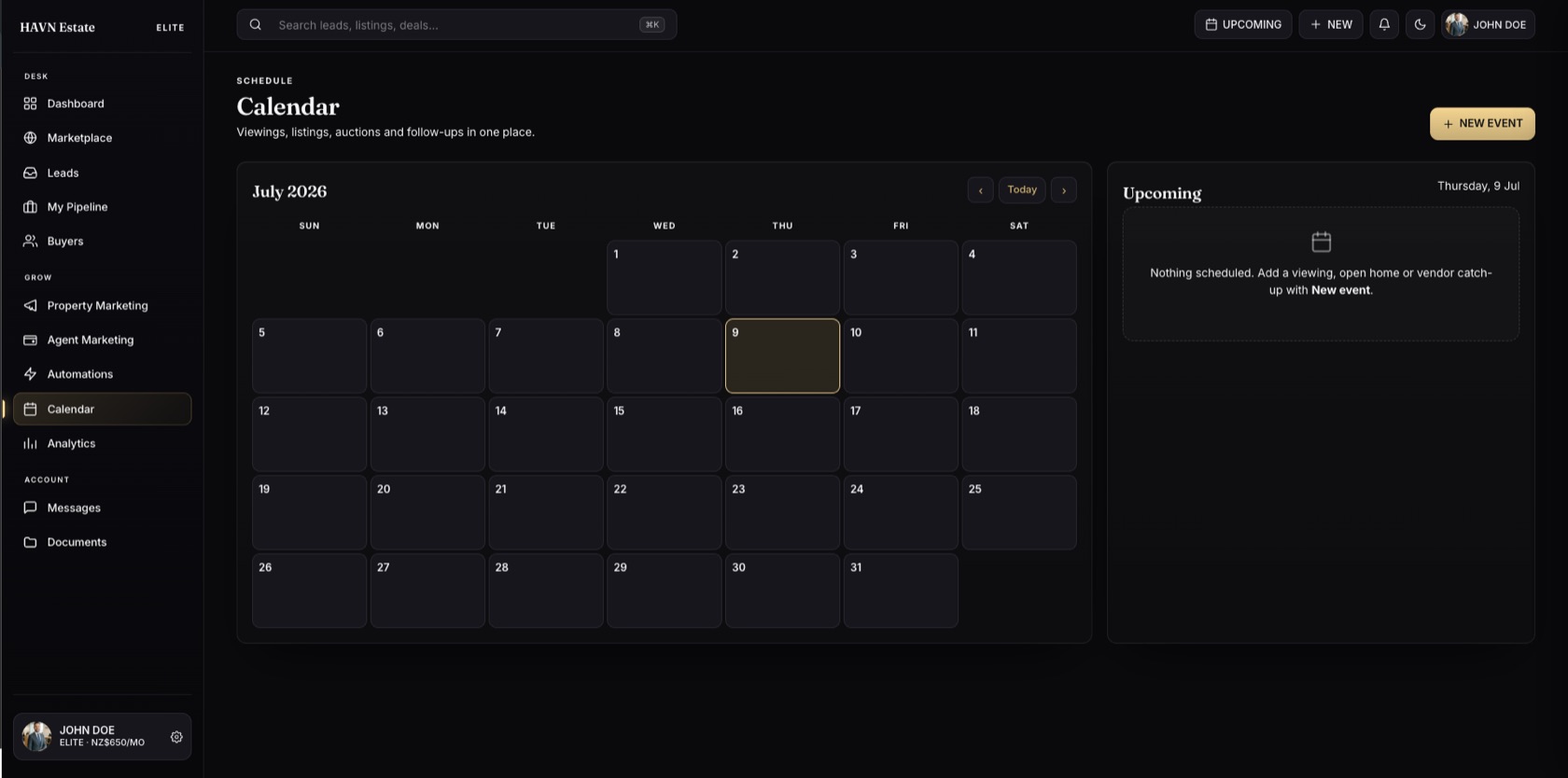Toggle dark mode moon icon
This screenshot has height=778, width=1568.
pyautogui.click(x=1420, y=24)
